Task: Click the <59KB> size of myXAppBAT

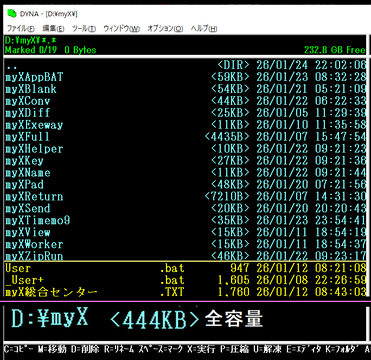Action: click(x=230, y=77)
